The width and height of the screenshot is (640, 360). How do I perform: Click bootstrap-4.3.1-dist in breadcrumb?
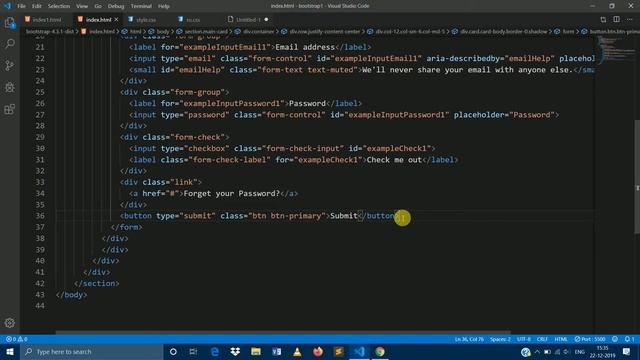click(50, 31)
